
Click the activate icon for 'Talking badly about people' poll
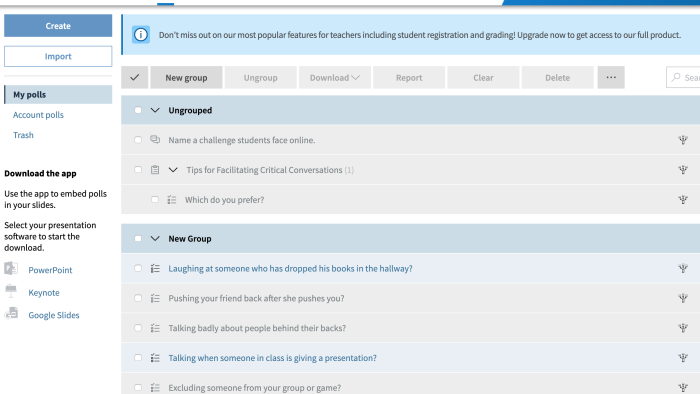coord(683,328)
